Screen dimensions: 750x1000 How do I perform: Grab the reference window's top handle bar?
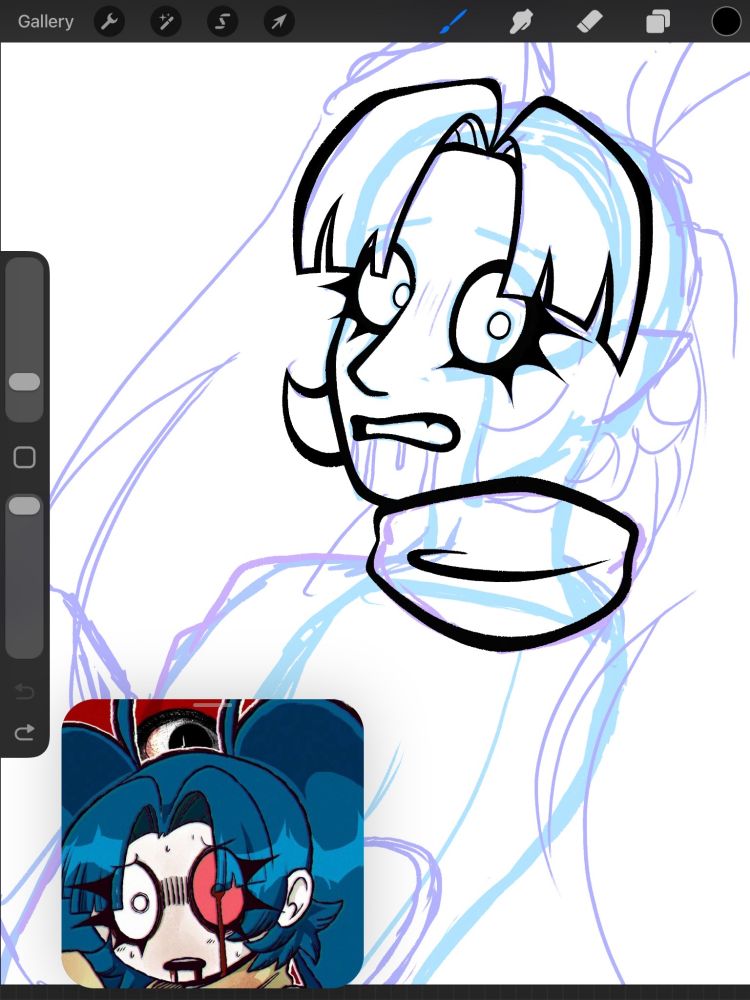click(x=212, y=705)
